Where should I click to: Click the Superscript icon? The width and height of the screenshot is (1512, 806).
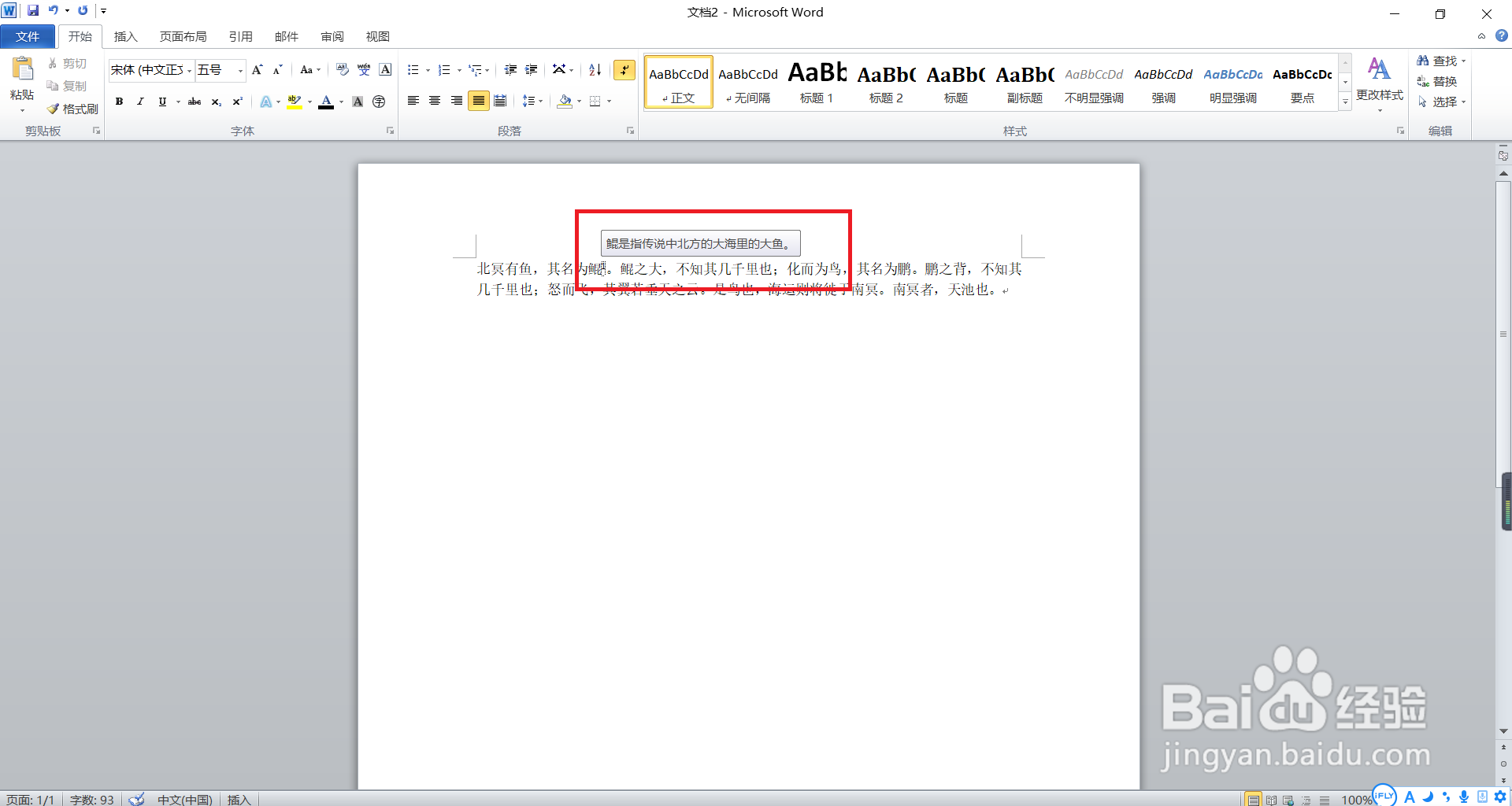237,102
